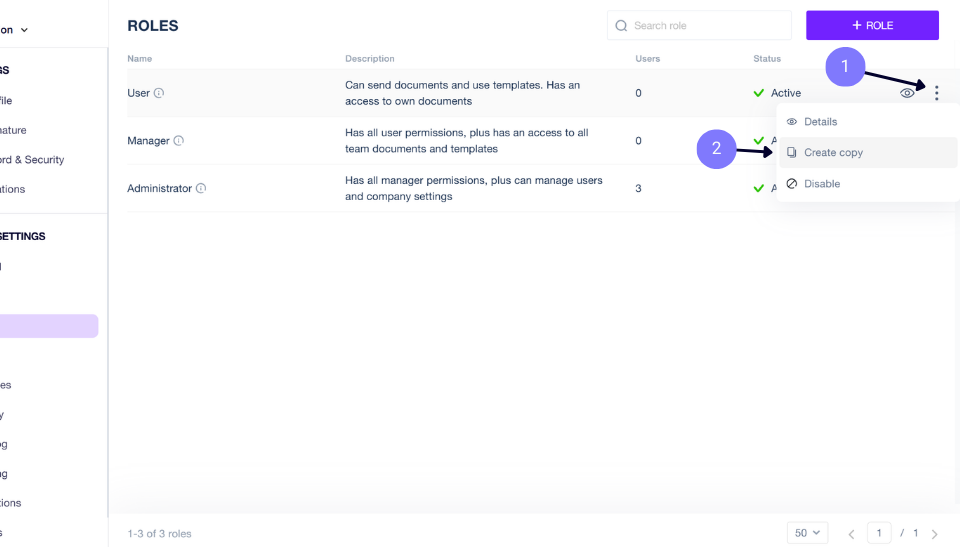Click the Status column header

click(x=767, y=59)
